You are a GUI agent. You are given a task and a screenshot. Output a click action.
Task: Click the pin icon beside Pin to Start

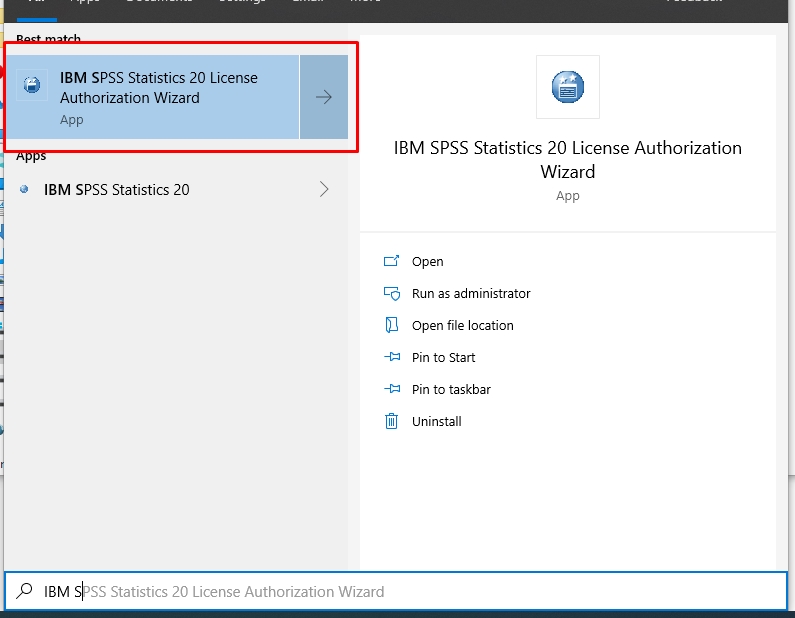(391, 357)
